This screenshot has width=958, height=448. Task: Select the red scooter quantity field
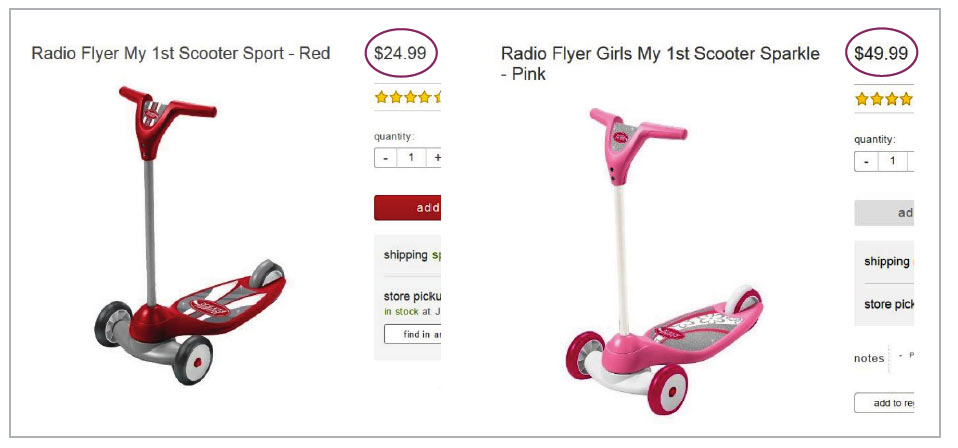411,158
